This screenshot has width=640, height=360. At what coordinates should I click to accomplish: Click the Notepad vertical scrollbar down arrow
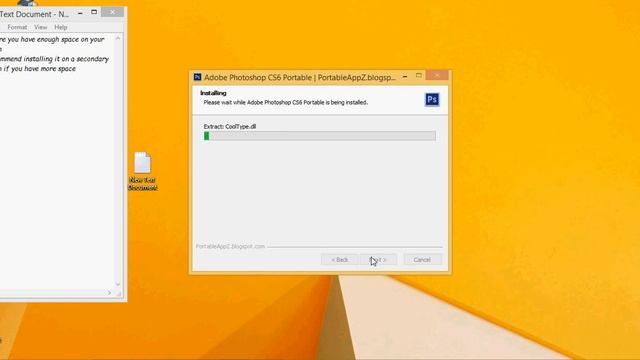118,284
